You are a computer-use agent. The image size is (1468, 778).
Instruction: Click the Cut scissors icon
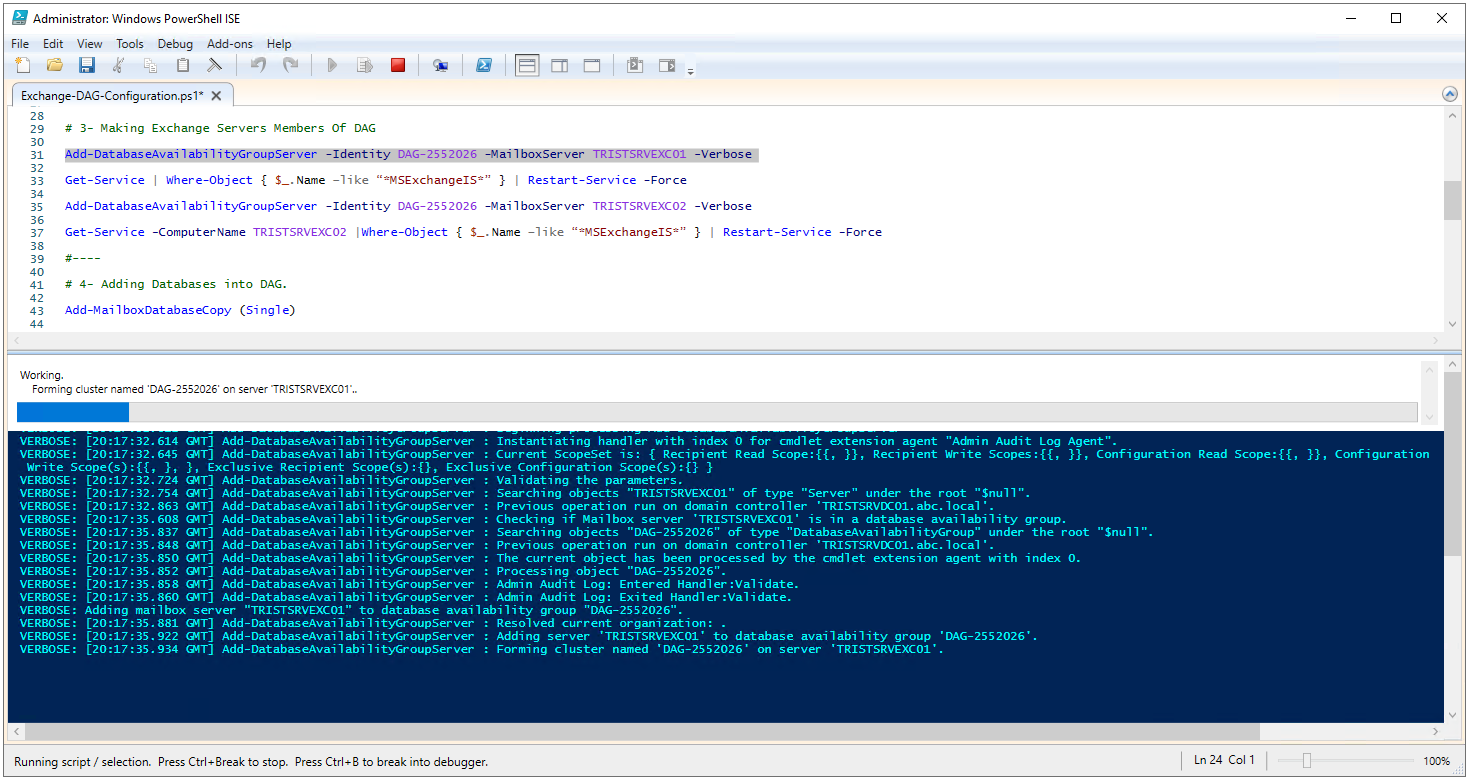pyautogui.click(x=119, y=65)
